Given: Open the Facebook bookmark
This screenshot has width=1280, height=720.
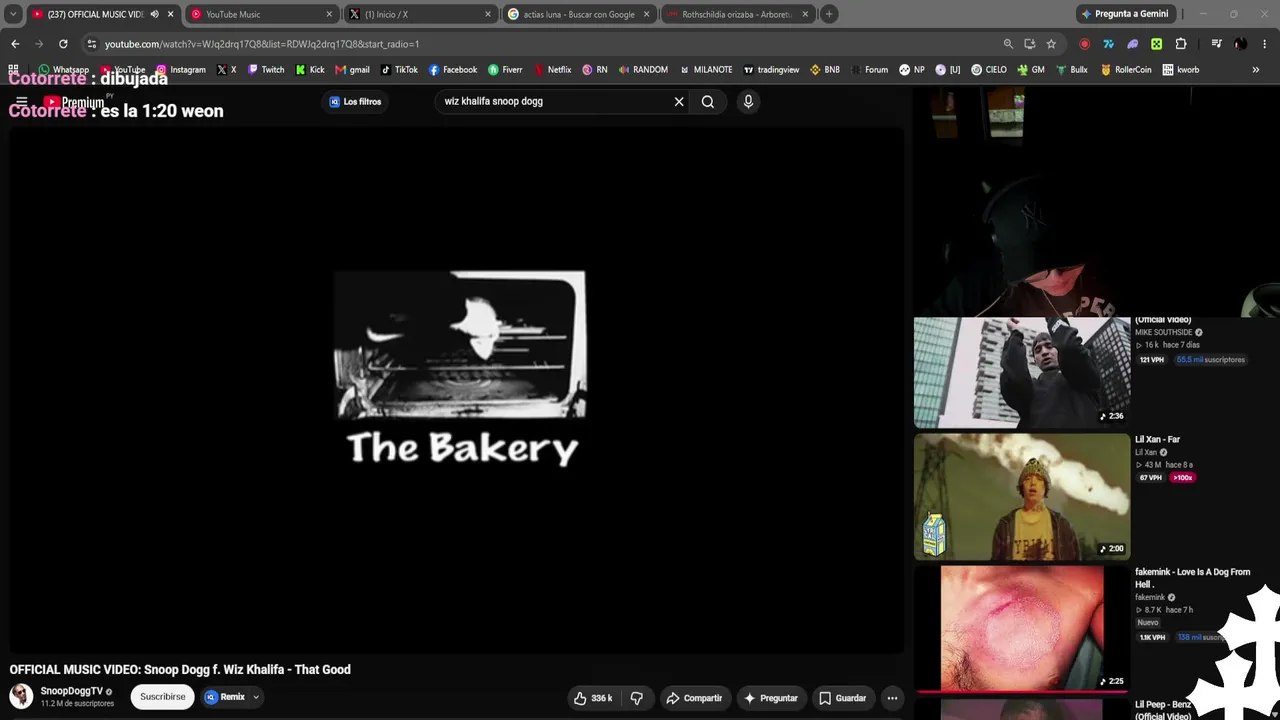Looking at the screenshot, I should click(x=453, y=70).
